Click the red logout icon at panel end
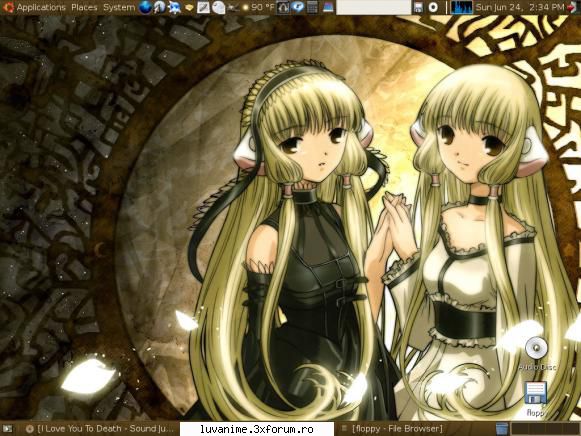 (573, 7)
